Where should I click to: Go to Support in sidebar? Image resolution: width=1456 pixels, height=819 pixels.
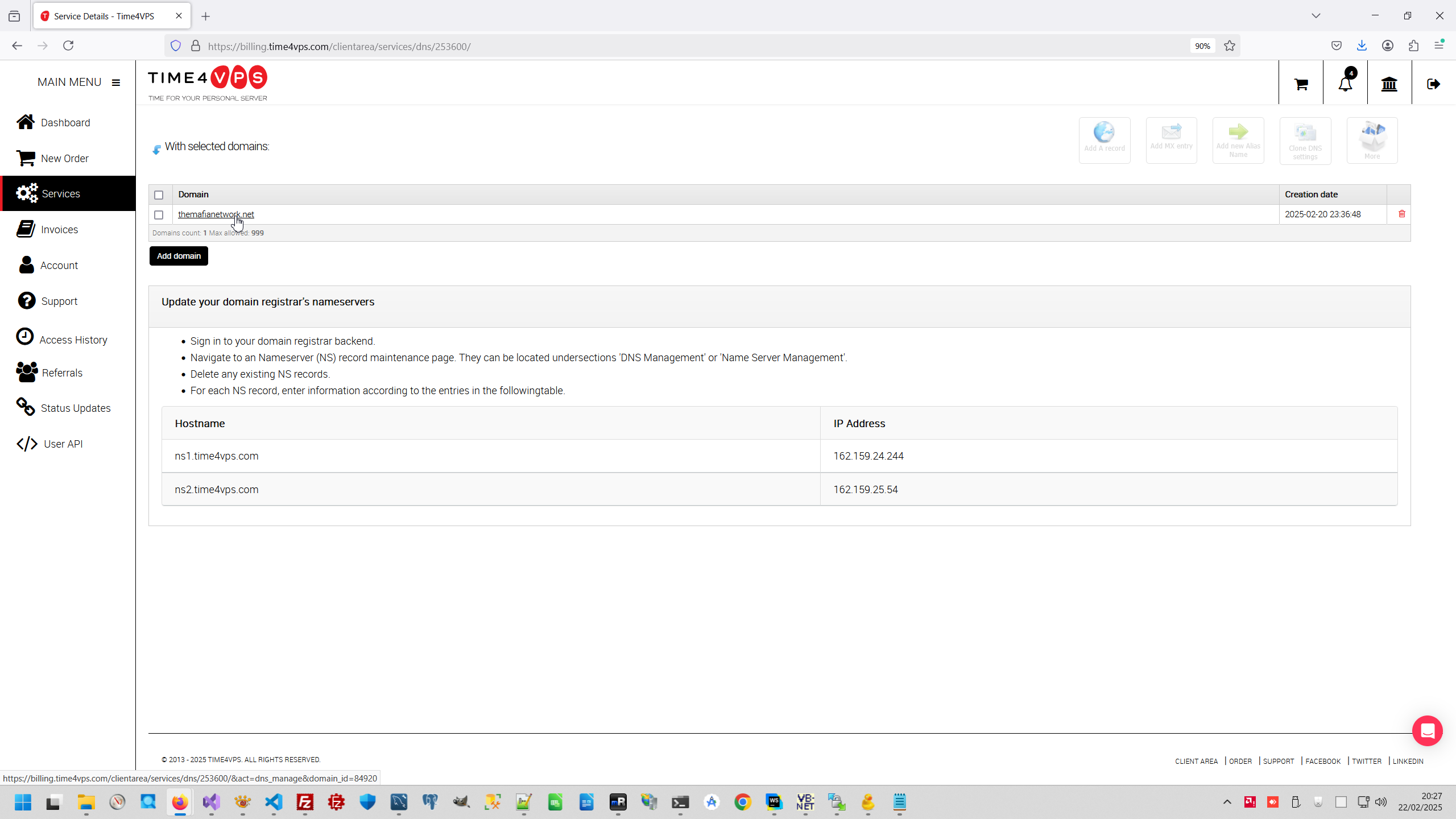59,301
